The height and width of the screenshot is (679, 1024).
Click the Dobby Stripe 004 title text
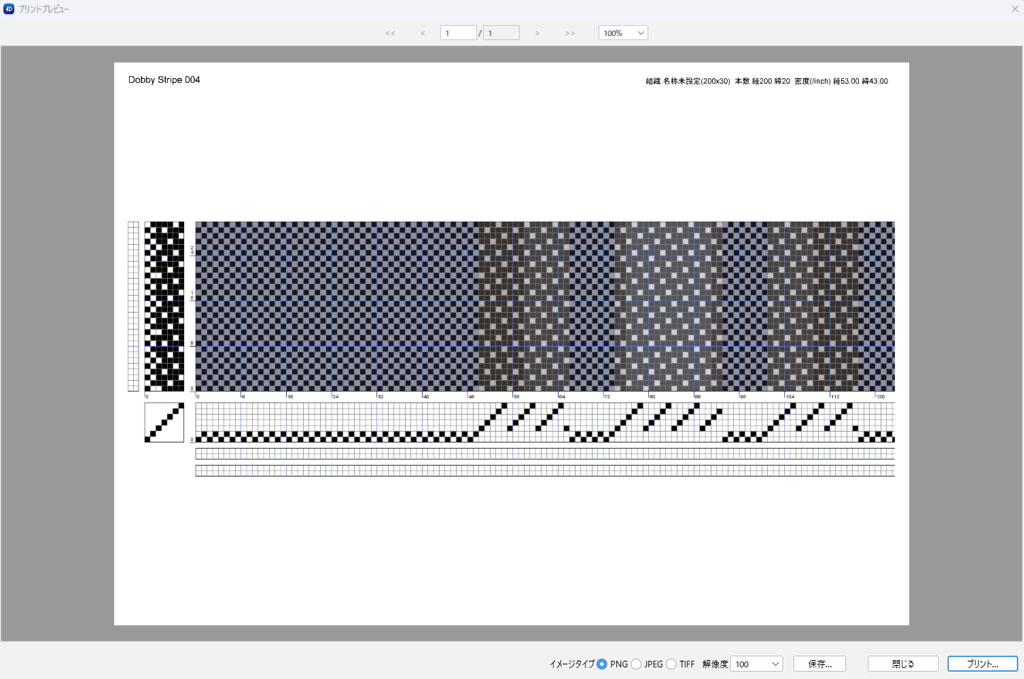click(x=164, y=80)
